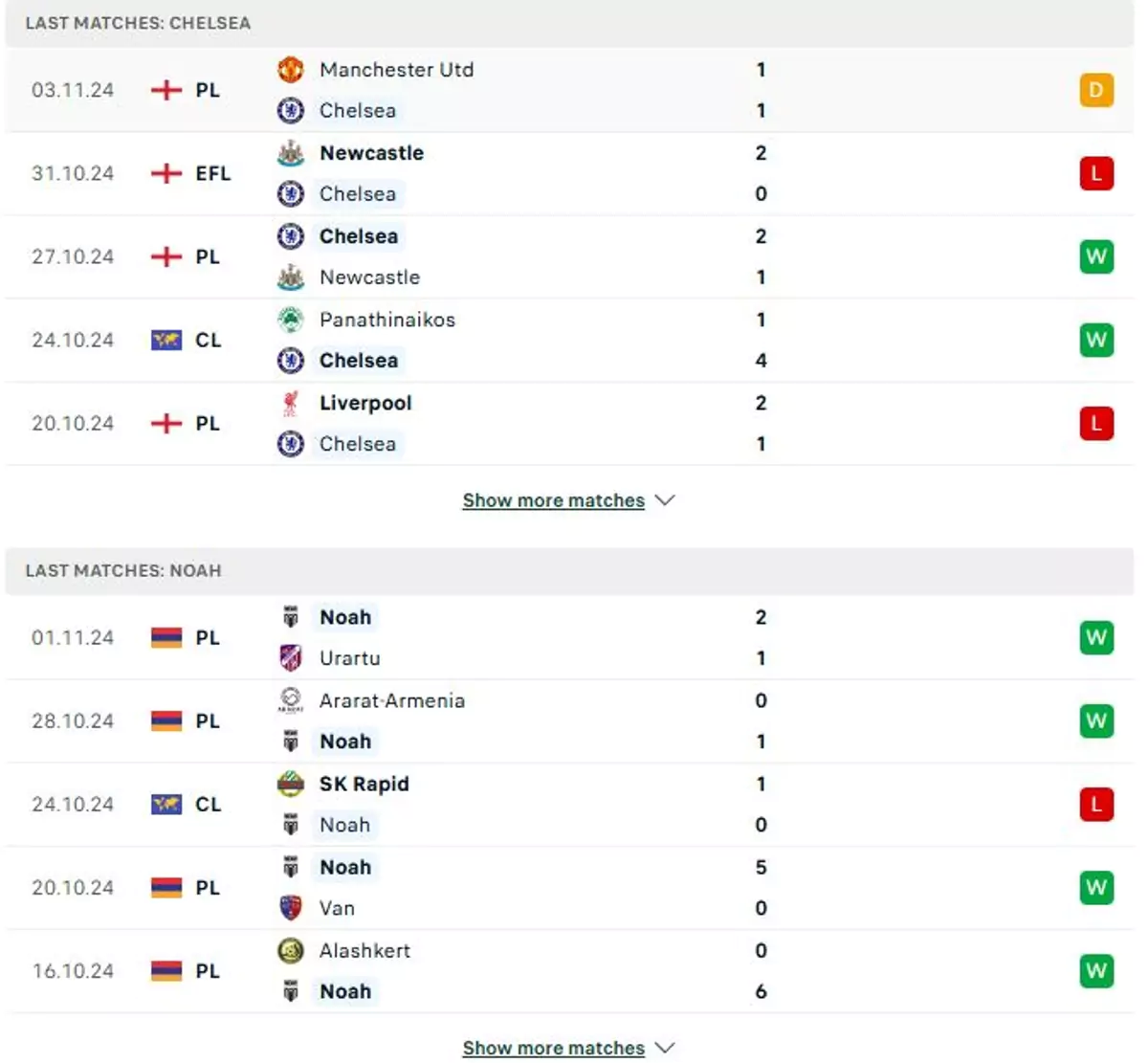Viewport: 1148px width, 1063px height.
Task: Click the orange D draw badge
Action: click(x=1096, y=90)
